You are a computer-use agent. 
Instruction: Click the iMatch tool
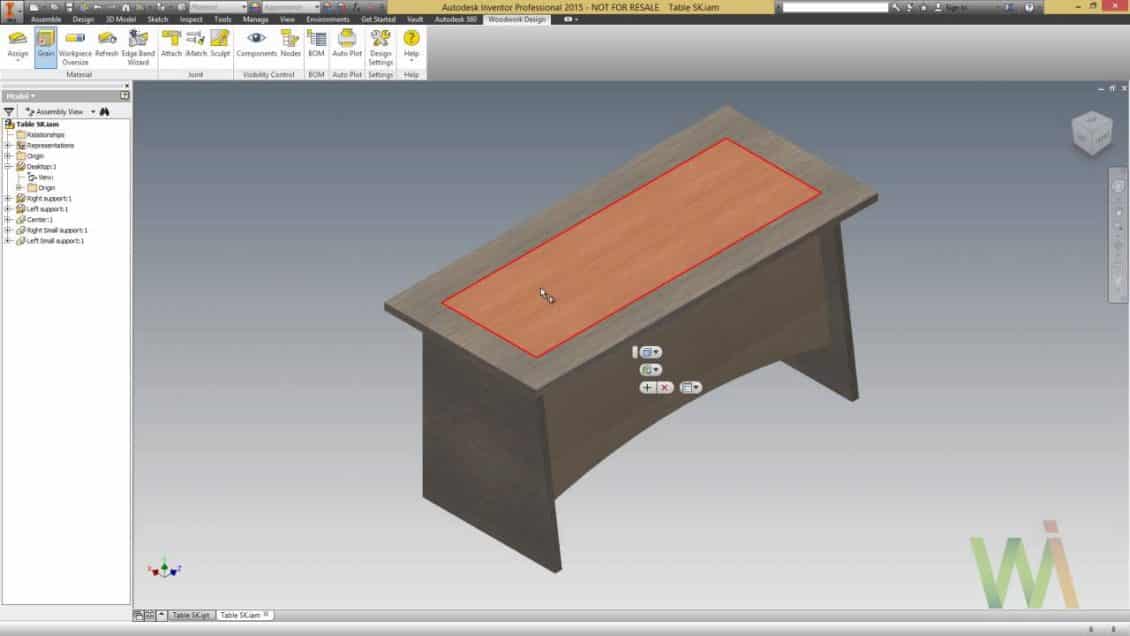(x=195, y=40)
